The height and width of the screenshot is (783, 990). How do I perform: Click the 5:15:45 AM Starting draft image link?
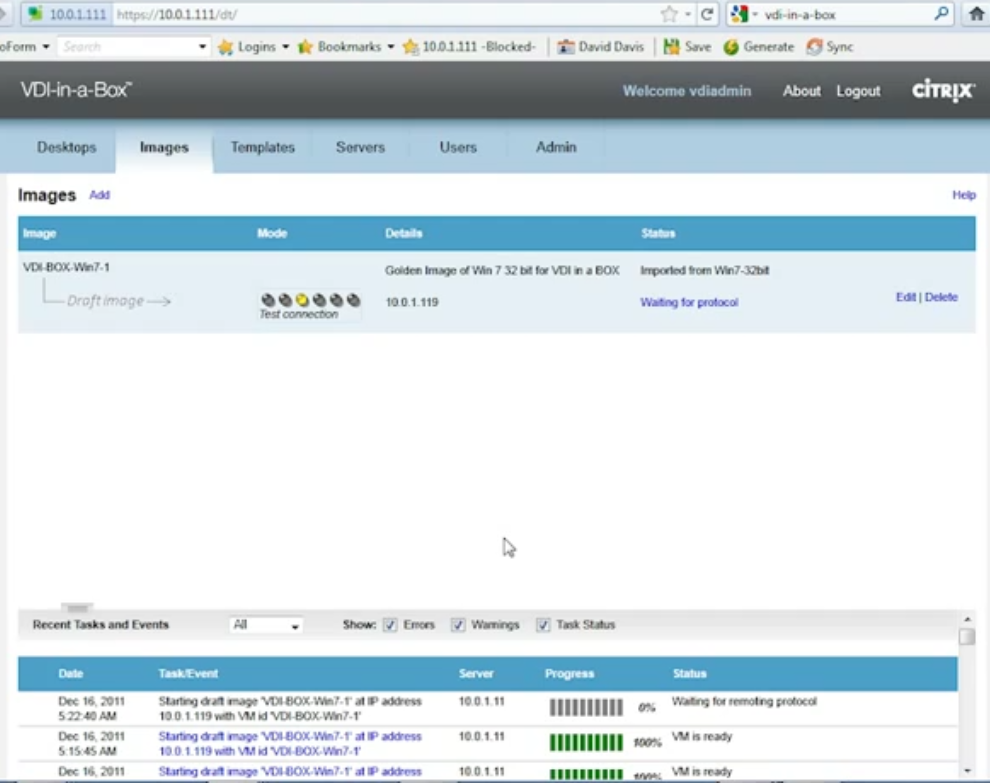[x=290, y=744]
